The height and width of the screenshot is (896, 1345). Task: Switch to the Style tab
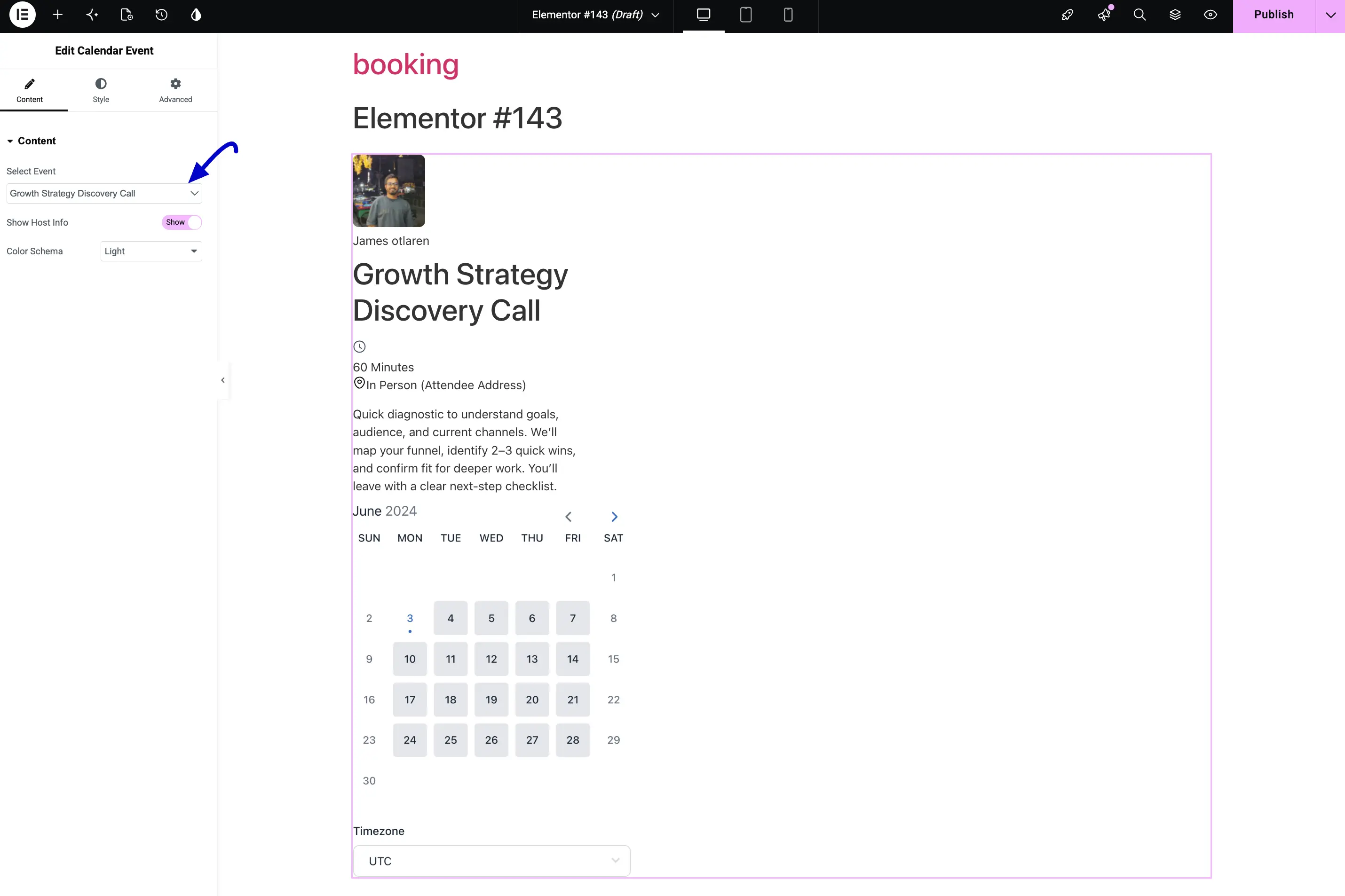click(x=101, y=91)
